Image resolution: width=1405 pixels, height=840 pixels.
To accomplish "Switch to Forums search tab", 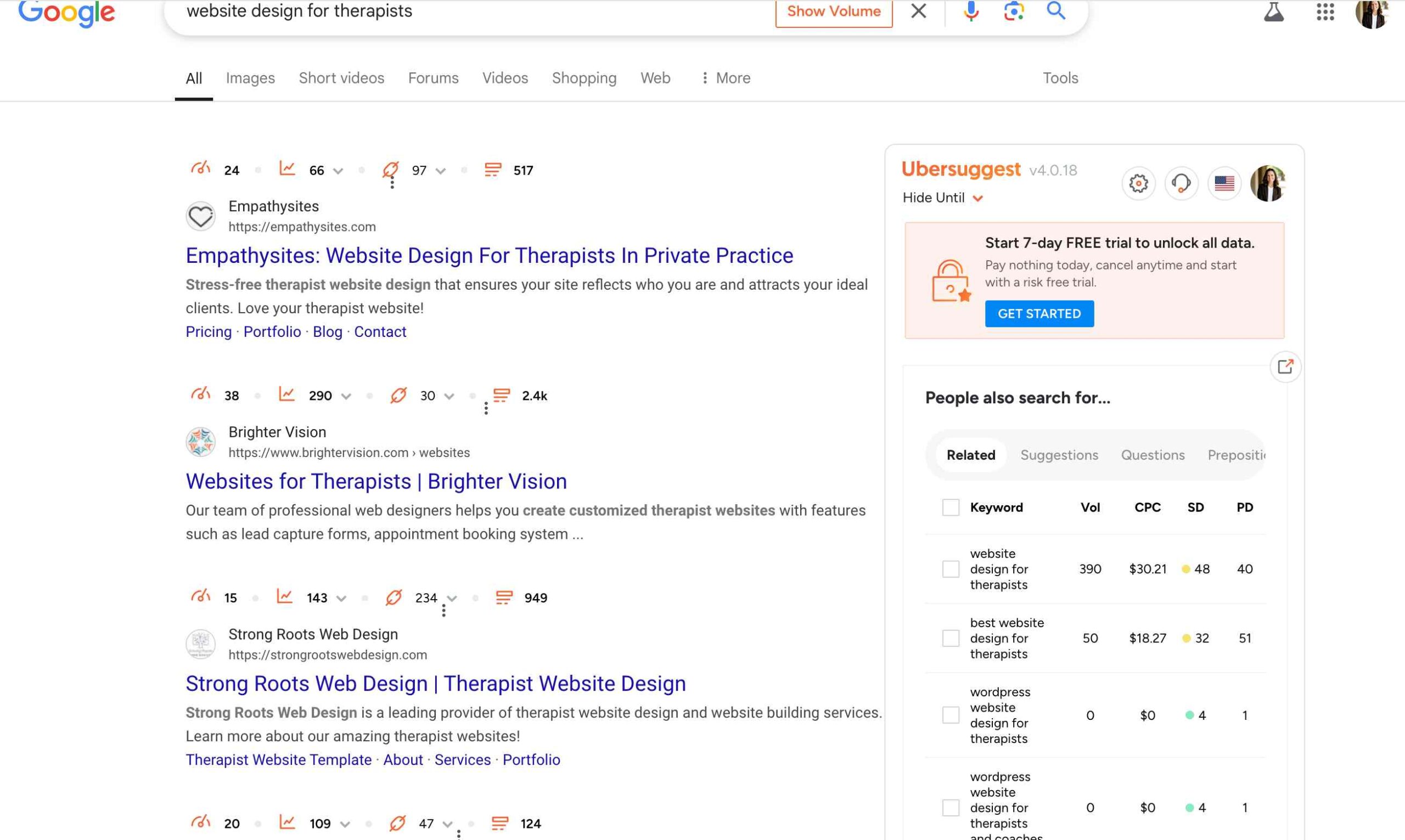I will pyautogui.click(x=433, y=78).
